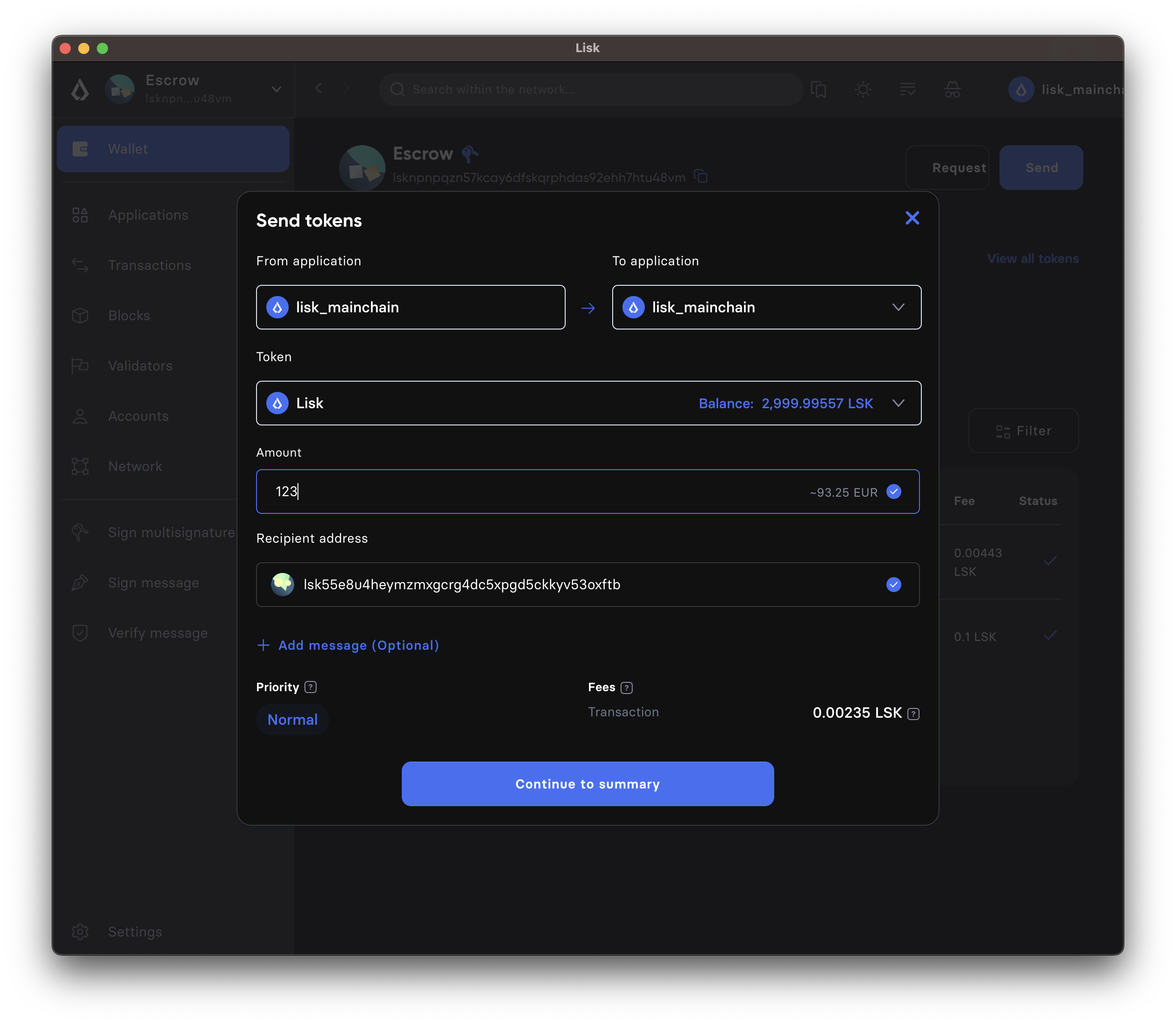Click into the Amount input field
This screenshot has width=1176, height=1024.
point(514,492)
